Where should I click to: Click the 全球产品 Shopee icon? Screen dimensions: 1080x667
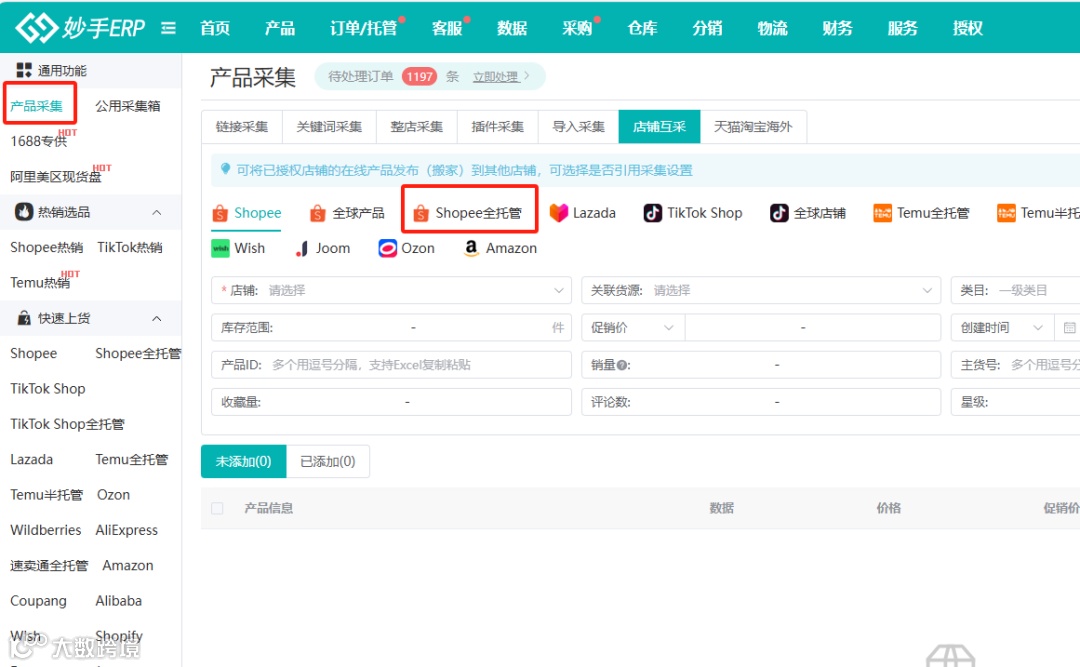point(318,213)
